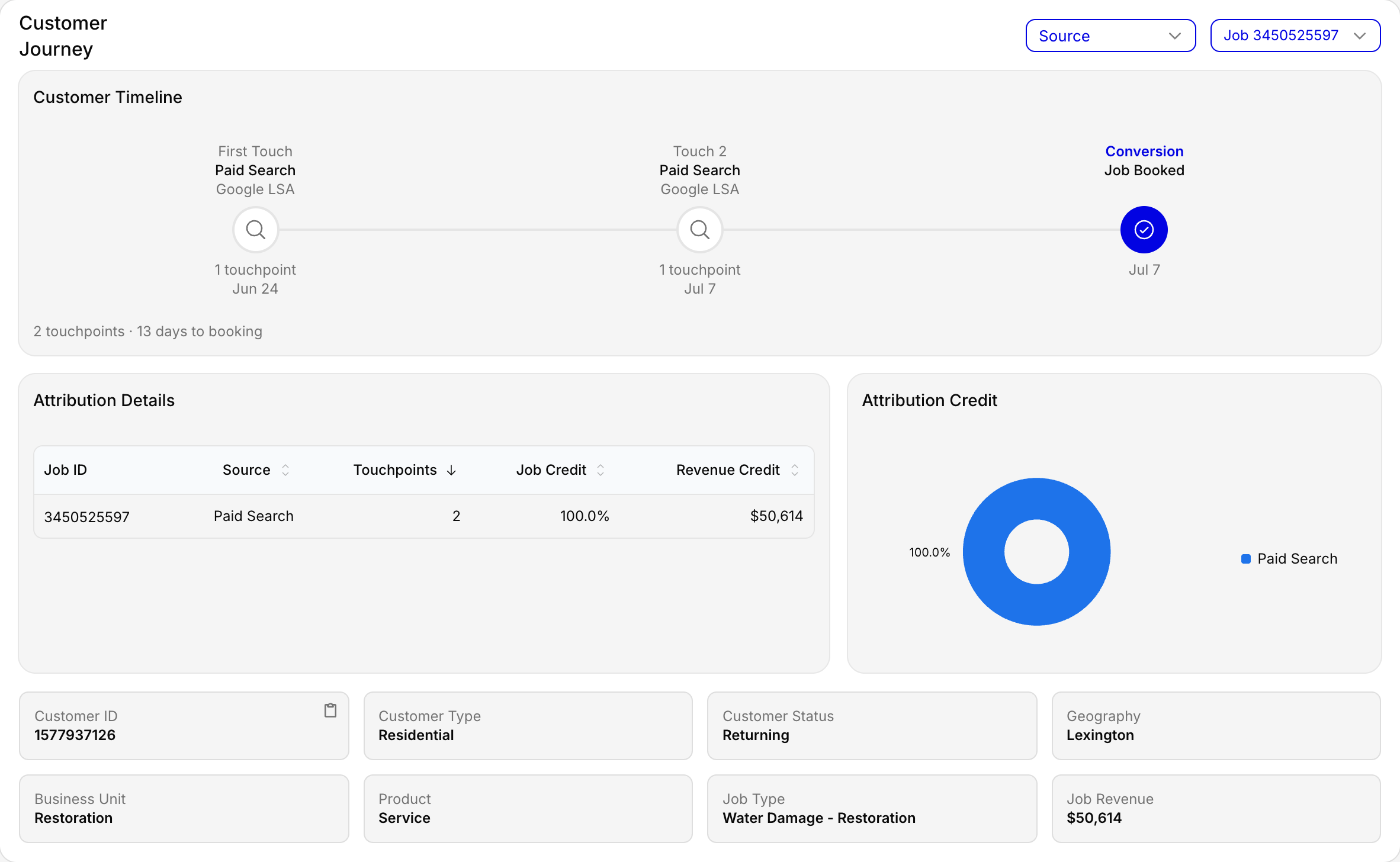Image resolution: width=1400 pixels, height=862 pixels.
Task: Click the Customer Status Returning card
Action: (x=872, y=726)
